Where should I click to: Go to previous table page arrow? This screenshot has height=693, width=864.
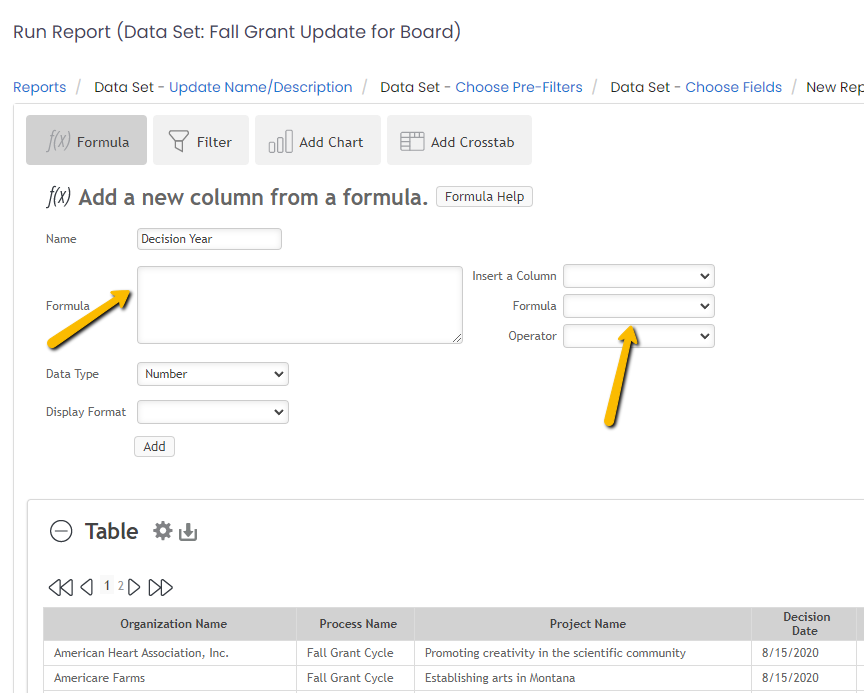tap(87, 587)
